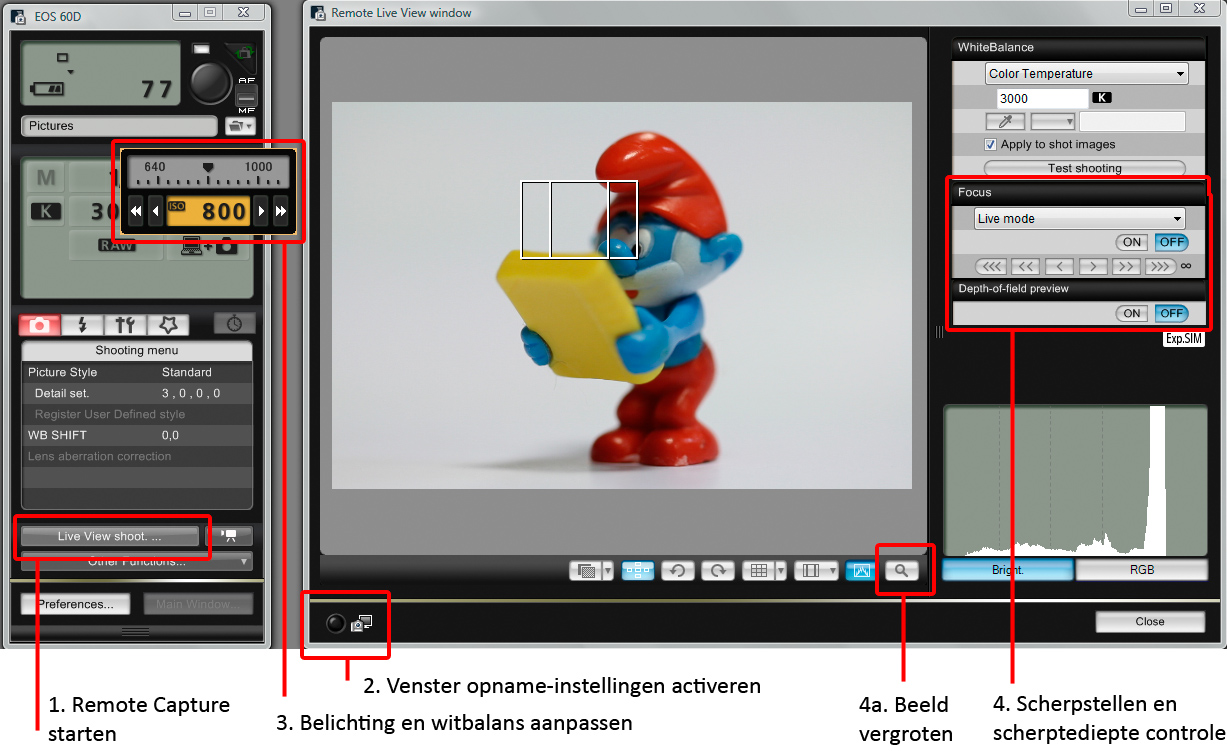Click the < fine focus-near button
1227x751 pixels.
(1059, 266)
